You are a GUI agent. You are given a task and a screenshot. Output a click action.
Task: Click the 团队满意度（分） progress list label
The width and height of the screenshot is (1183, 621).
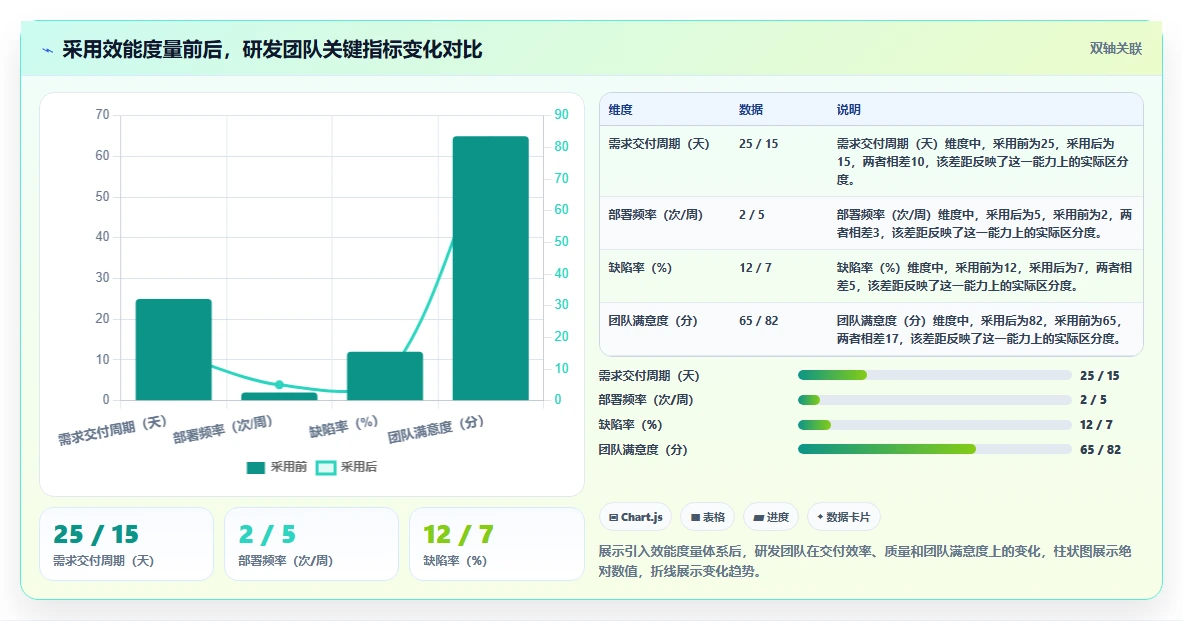point(643,450)
